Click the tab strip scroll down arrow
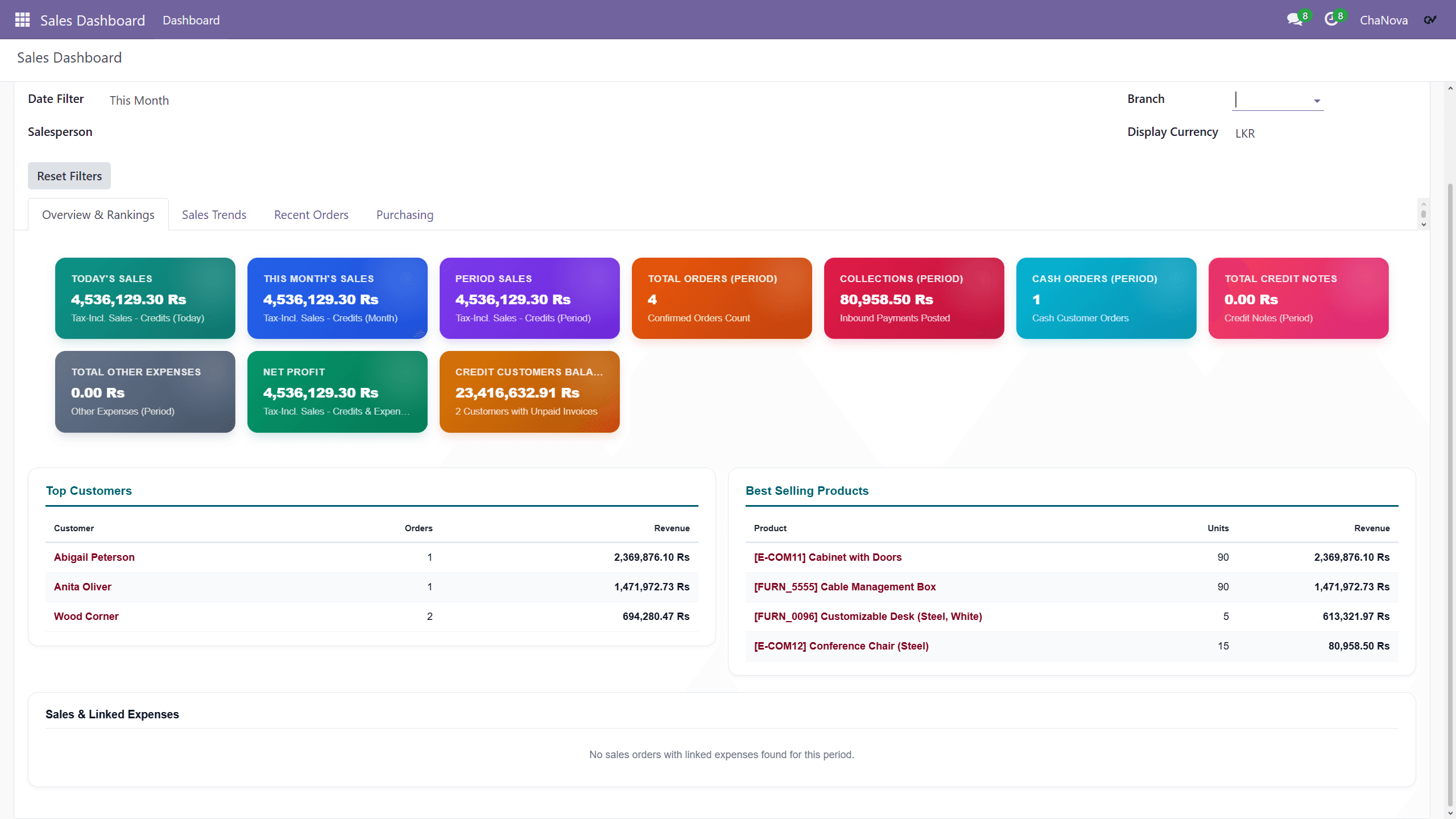 point(1424,225)
